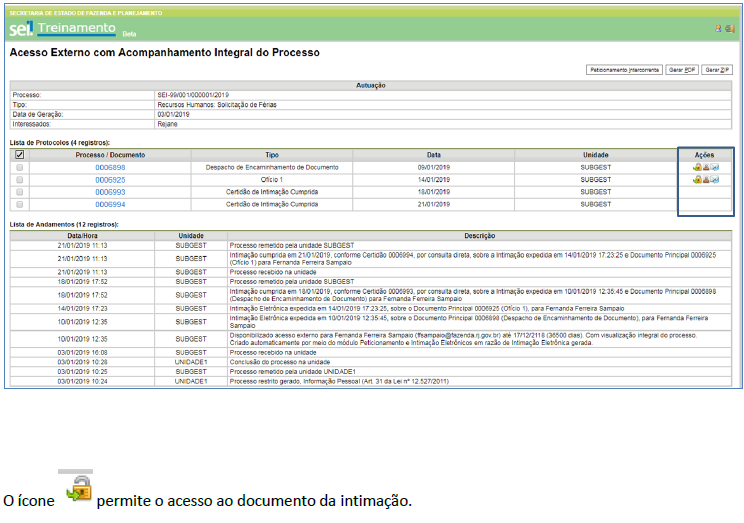Check the box for document 0006898
The width and height of the screenshot is (744, 523).
coord(20,167)
